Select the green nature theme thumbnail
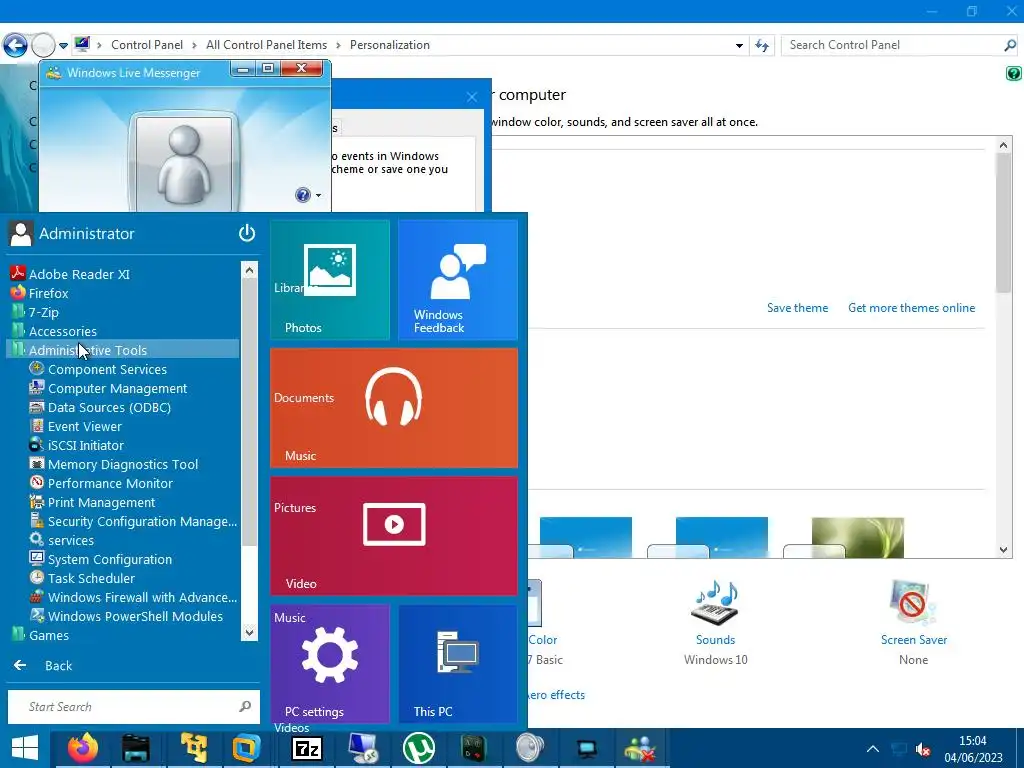The width and height of the screenshot is (1024, 768). (857, 537)
